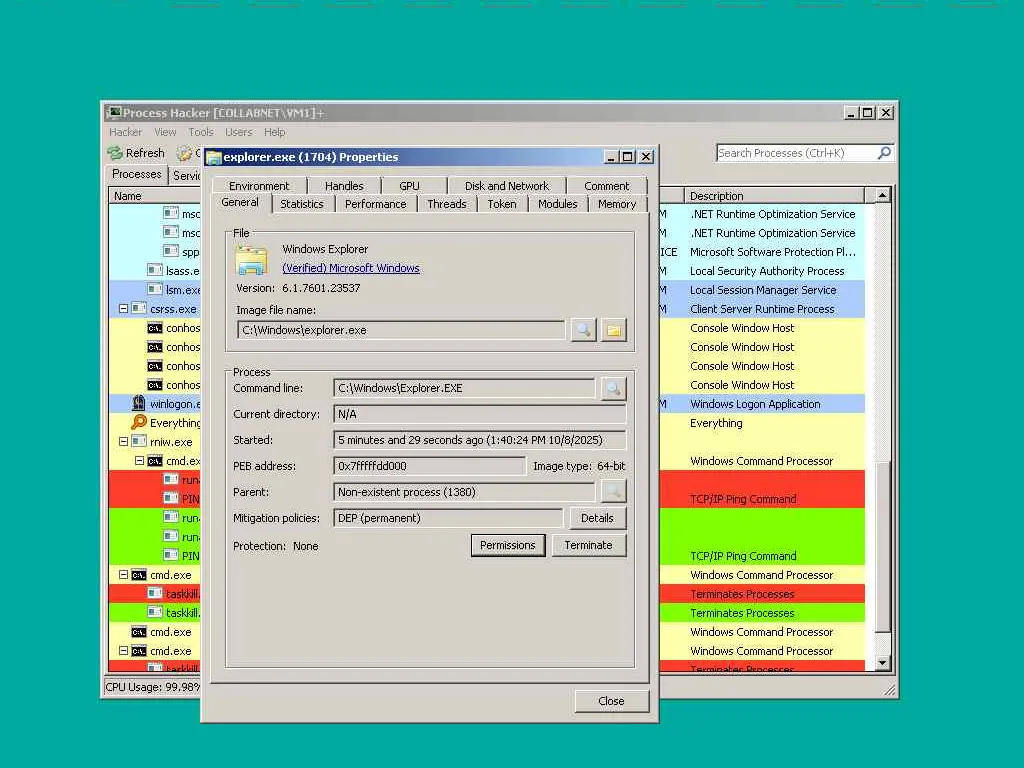This screenshot has width=1024, height=768.
Task: Click the Description column header
Action: (x=774, y=196)
